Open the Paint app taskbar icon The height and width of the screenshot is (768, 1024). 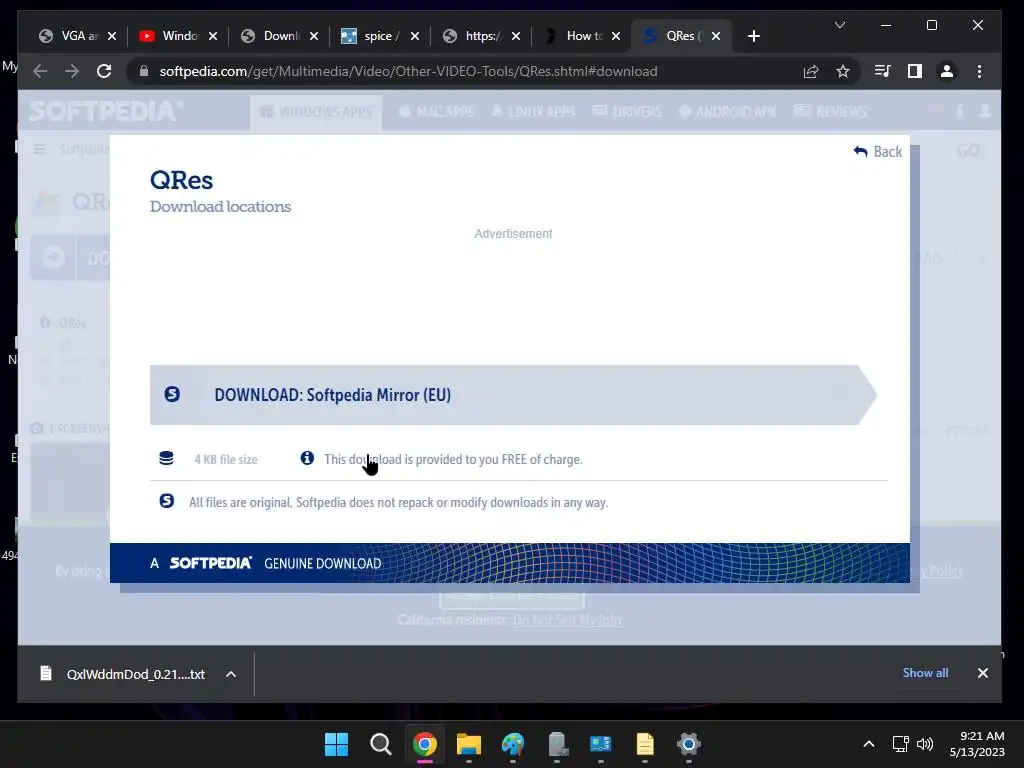pos(513,744)
